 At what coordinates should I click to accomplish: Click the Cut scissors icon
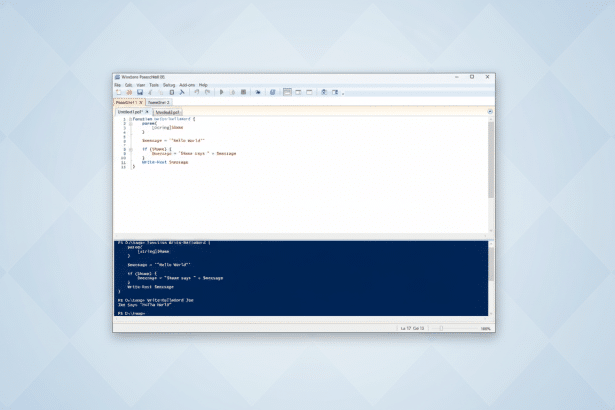(150, 92)
